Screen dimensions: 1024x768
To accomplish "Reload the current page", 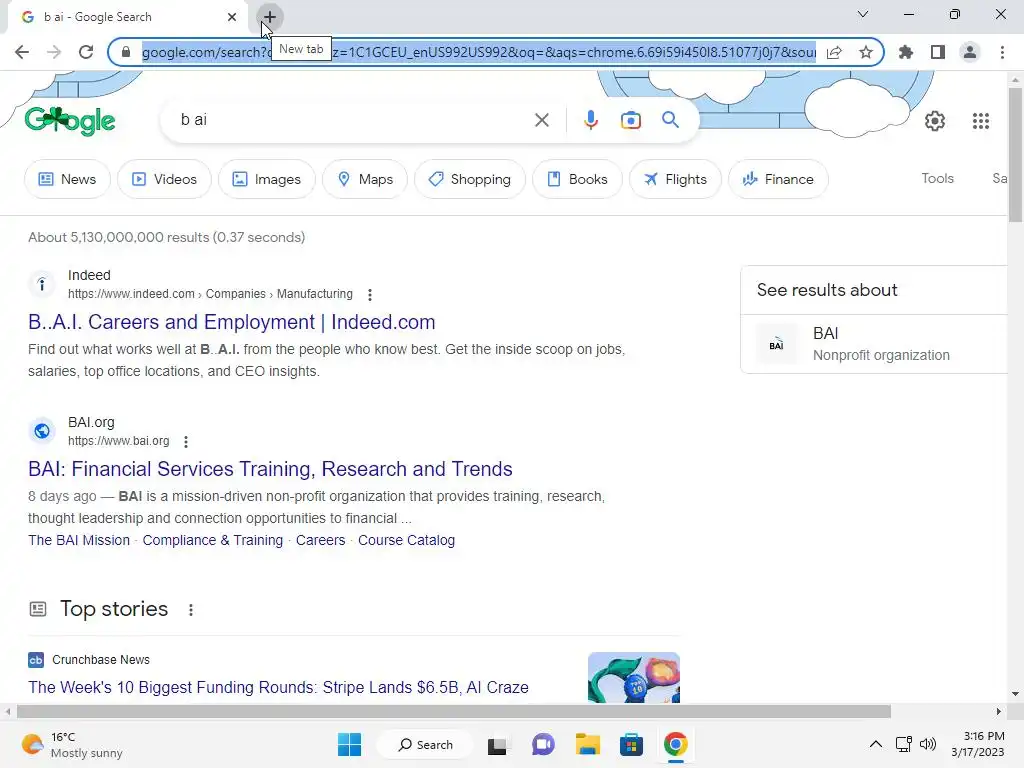I will point(86,52).
